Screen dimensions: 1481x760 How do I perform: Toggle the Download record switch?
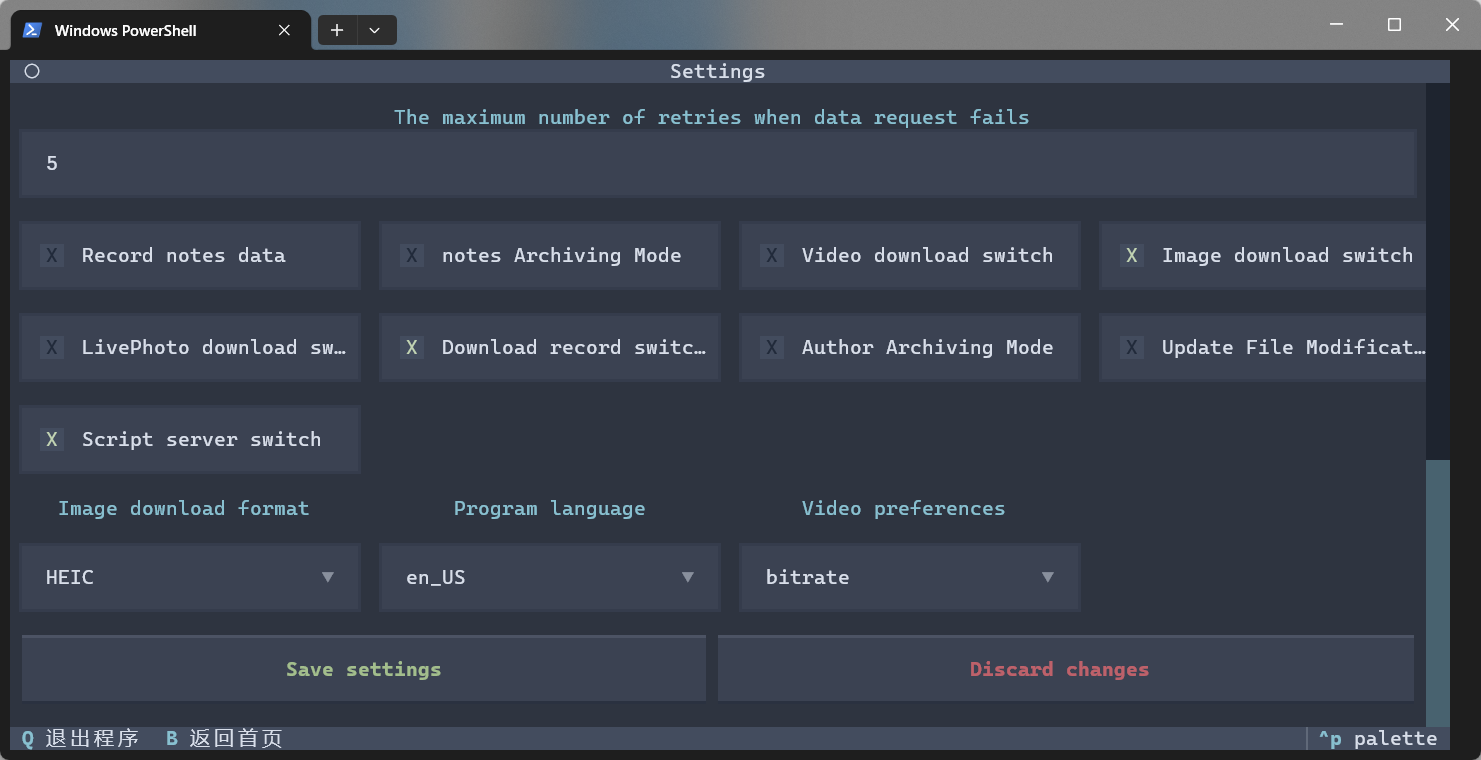click(412, 348)
